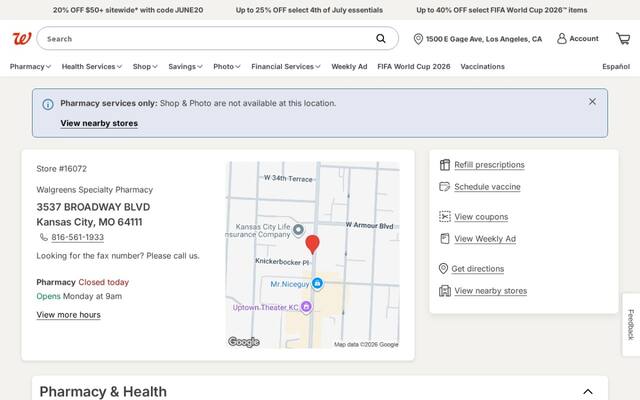Screen dimensions: 640x400
Task: Click View nearby stores in the side panel
Action: 491,291
